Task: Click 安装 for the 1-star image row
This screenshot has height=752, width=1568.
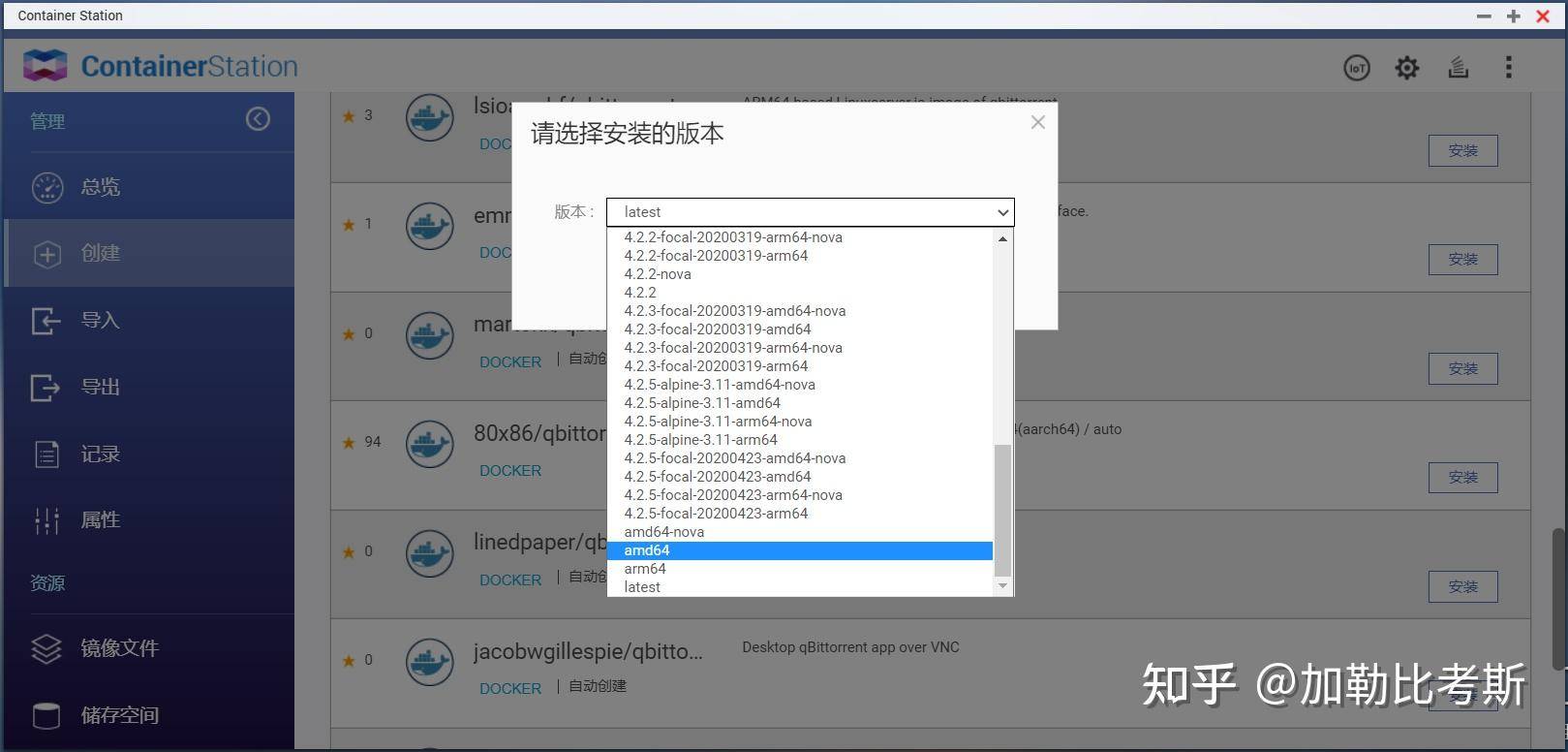Action: click(x=1463, y=260)
